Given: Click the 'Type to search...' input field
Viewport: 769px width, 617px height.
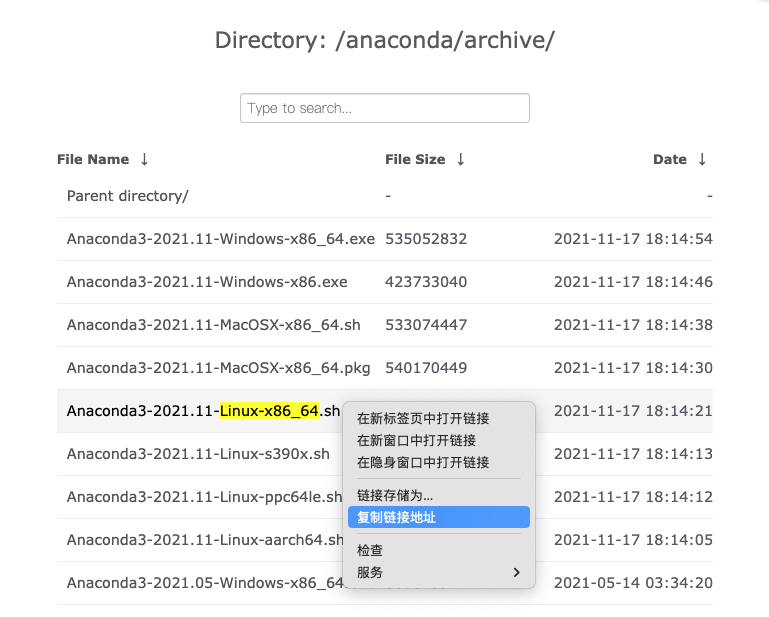Looking at the screenshot, I should point(384,108).
